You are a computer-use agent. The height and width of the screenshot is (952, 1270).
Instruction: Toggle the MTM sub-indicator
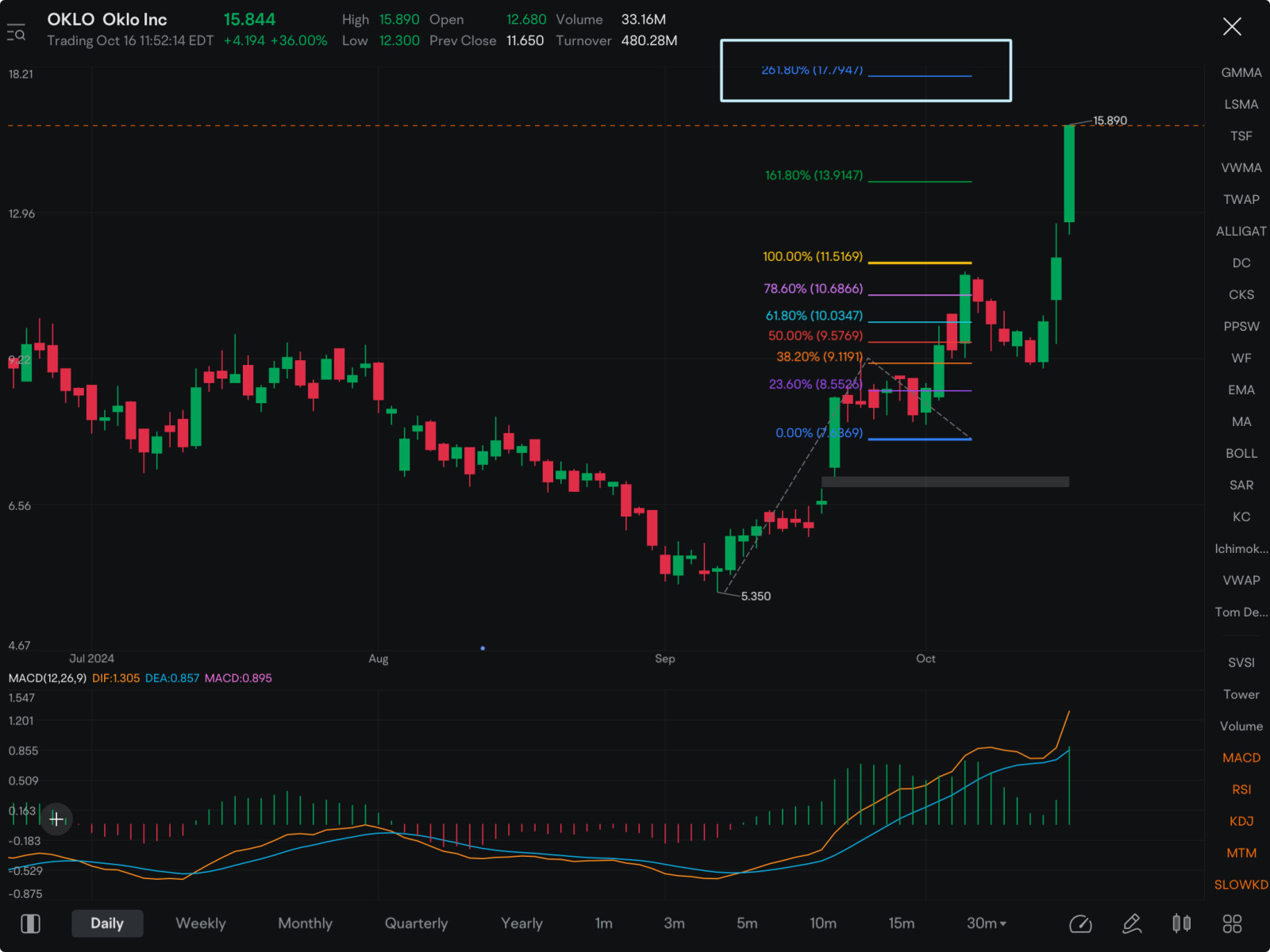click(1241, 853)
